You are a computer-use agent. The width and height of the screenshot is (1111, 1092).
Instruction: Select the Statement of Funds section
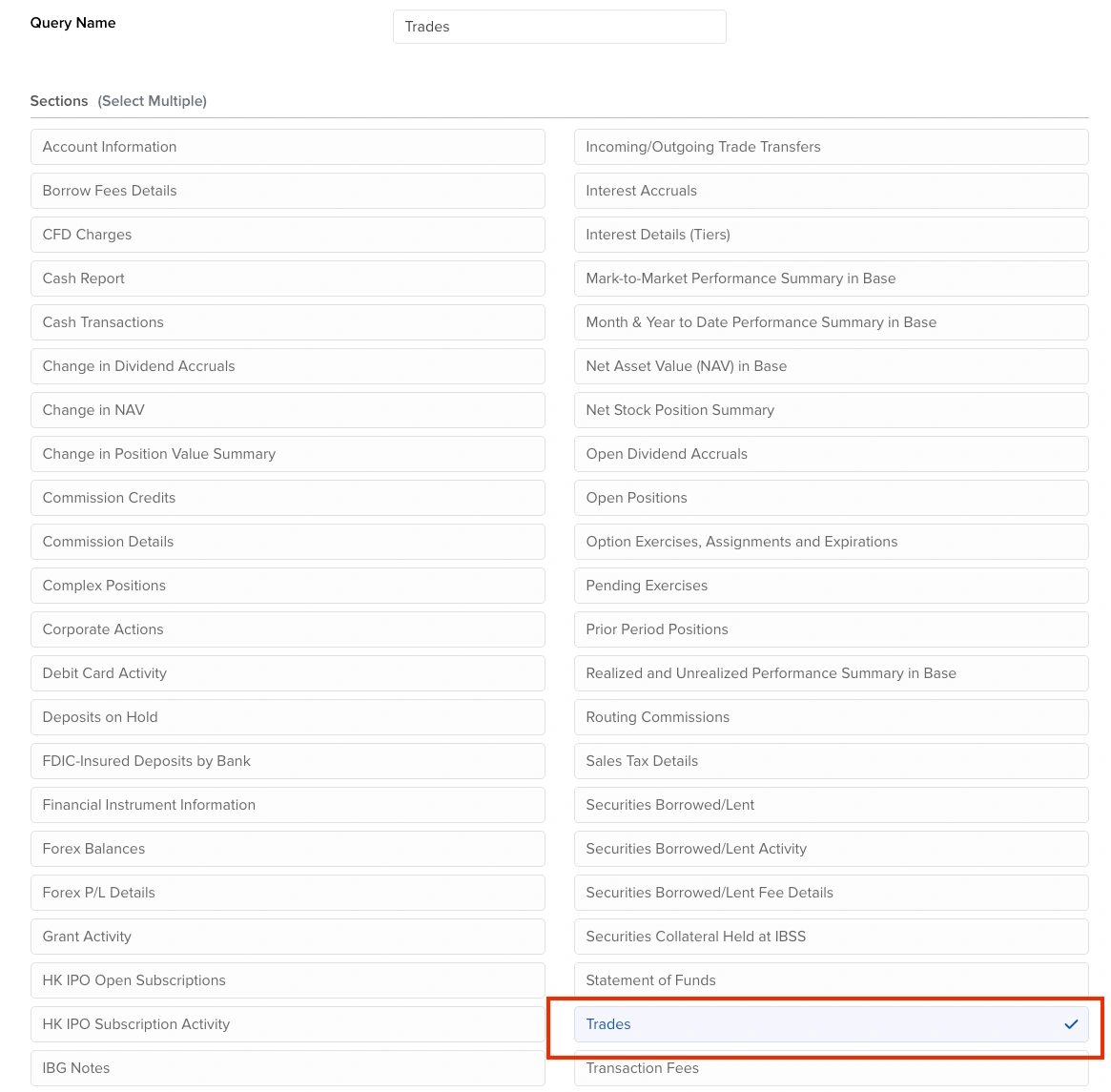(x=830, y=980)
